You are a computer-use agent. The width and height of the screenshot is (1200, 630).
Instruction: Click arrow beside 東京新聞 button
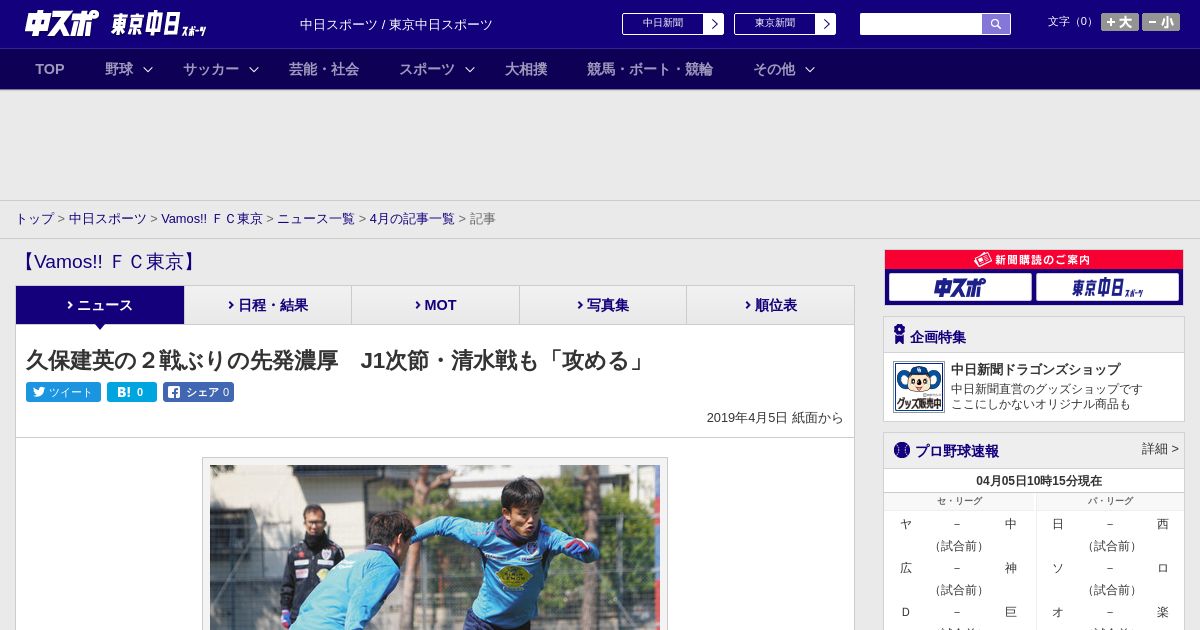[826, 24]
